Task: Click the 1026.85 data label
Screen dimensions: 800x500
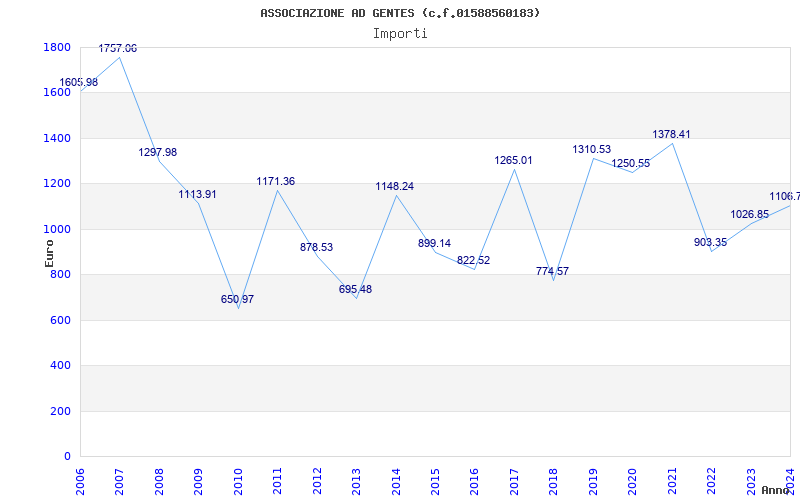Action: 749,214
